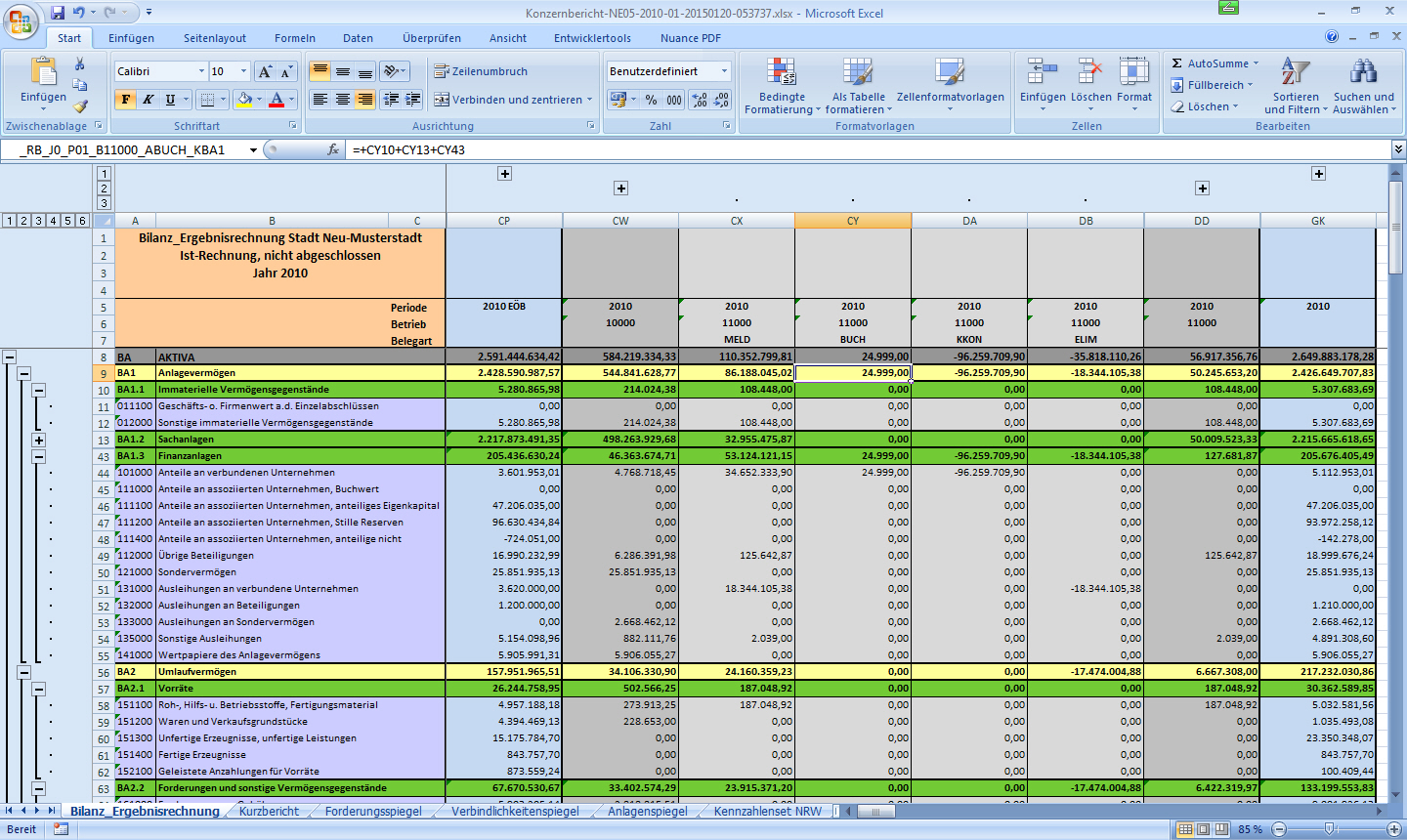1407x840 pixels.
Task: Collapse row group at BA2 Umlaufvermögen
Action: pyautogui.click(x=24, y=672)
